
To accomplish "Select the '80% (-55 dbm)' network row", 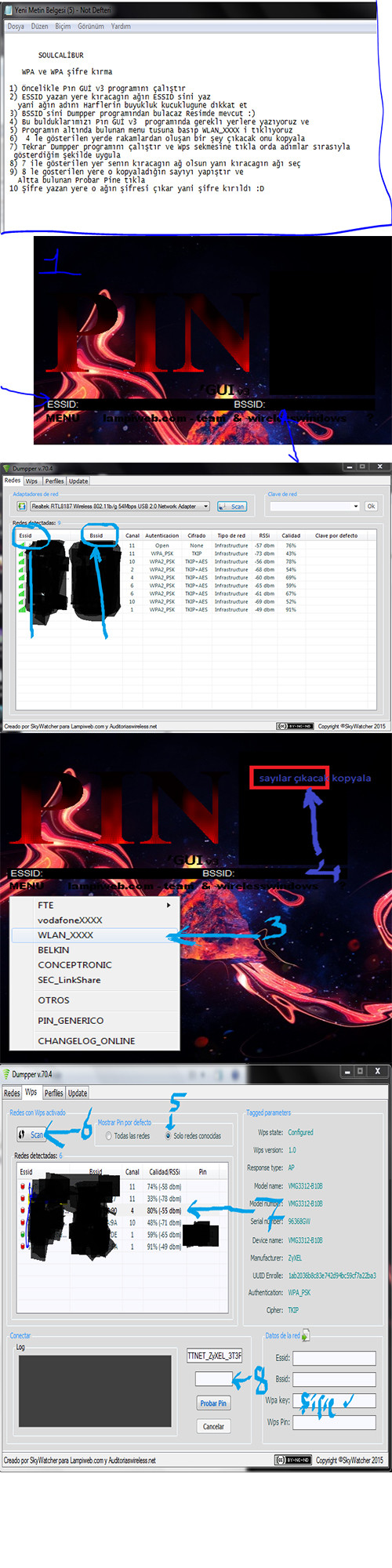I will click(x=121, y=1210).
